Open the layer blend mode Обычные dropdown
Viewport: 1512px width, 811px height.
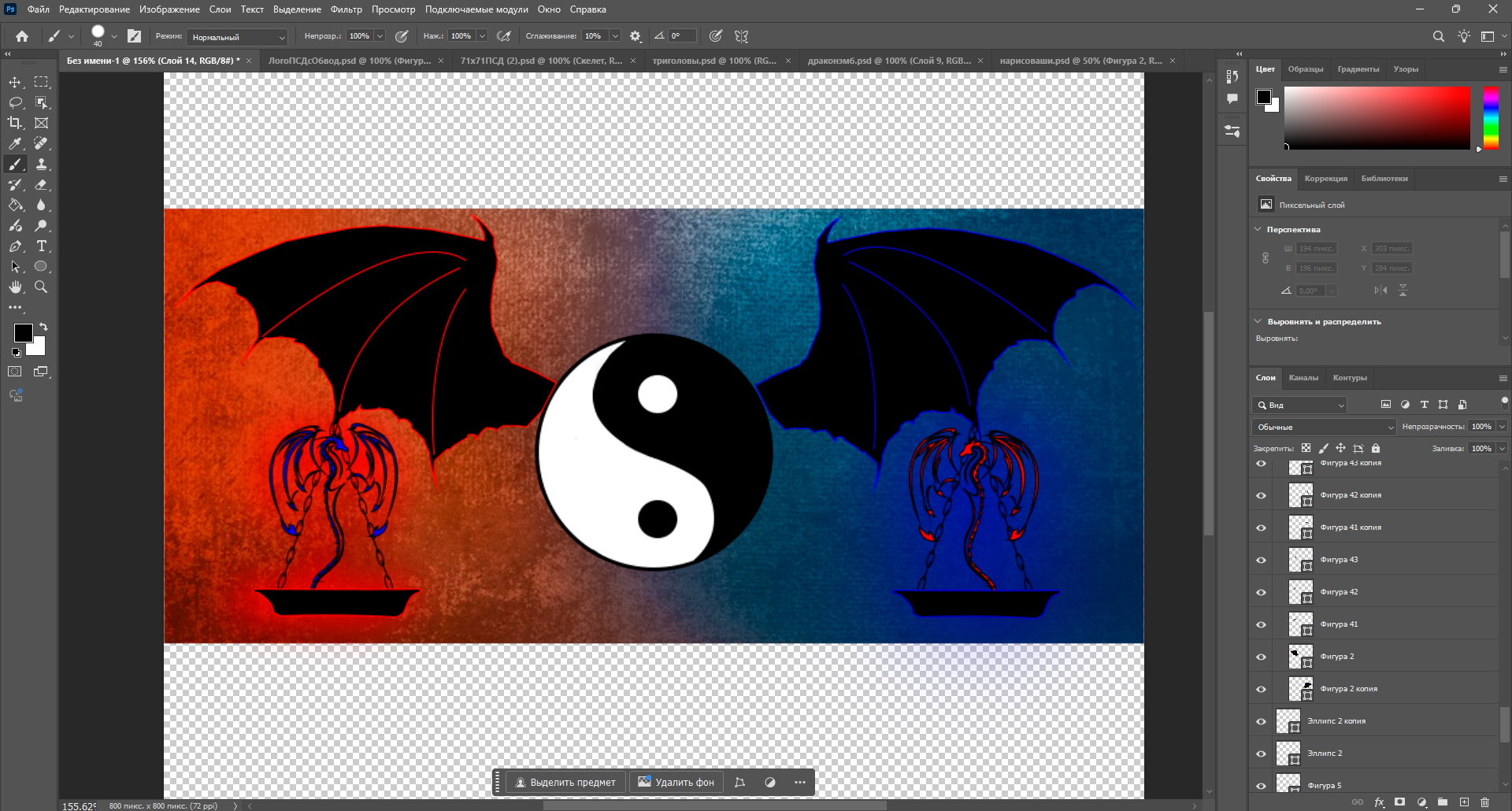pyautogui.click(x=1324, y=427)
